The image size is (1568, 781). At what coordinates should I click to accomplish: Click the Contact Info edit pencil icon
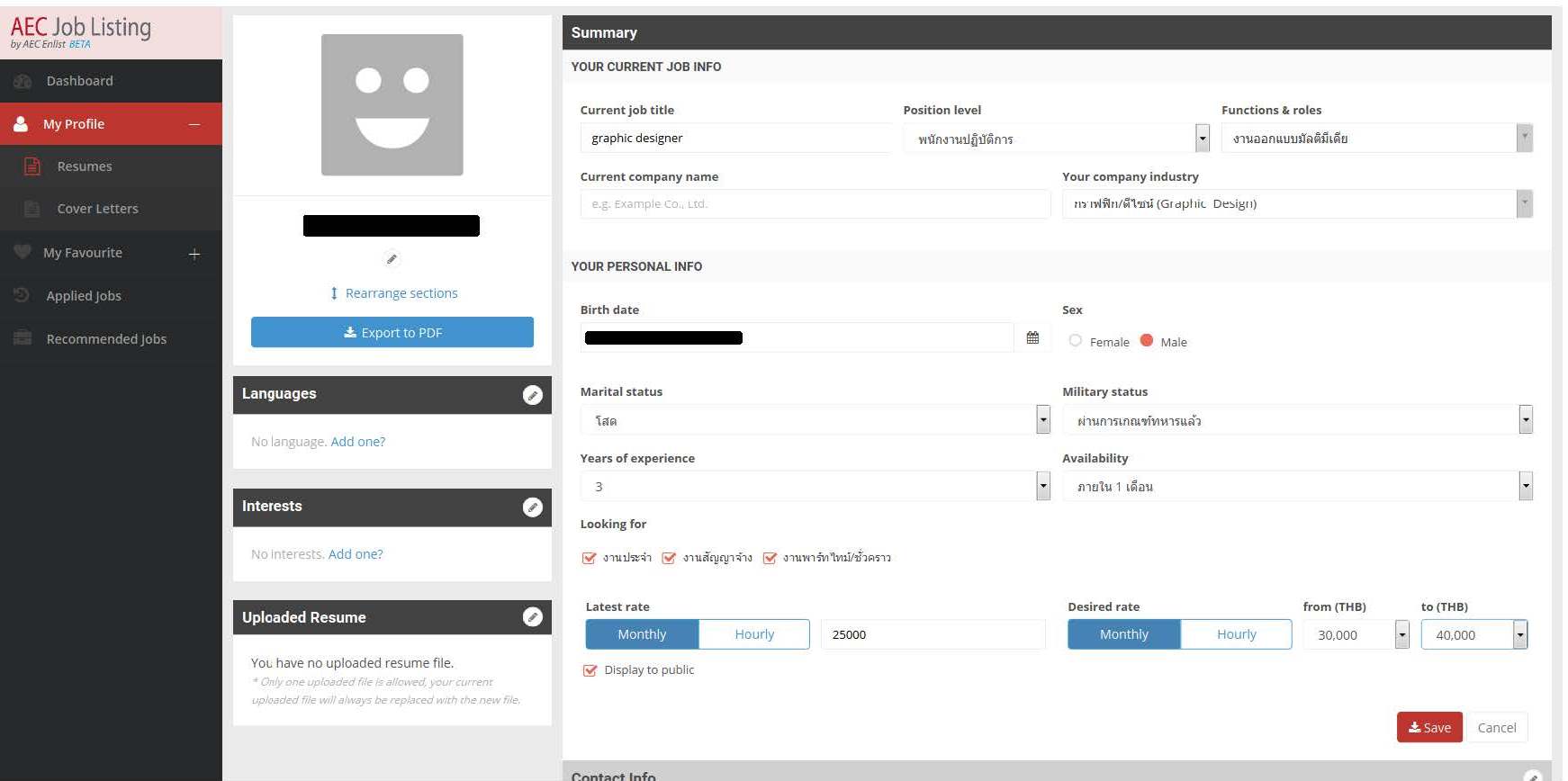click(x=1531, y=776)
